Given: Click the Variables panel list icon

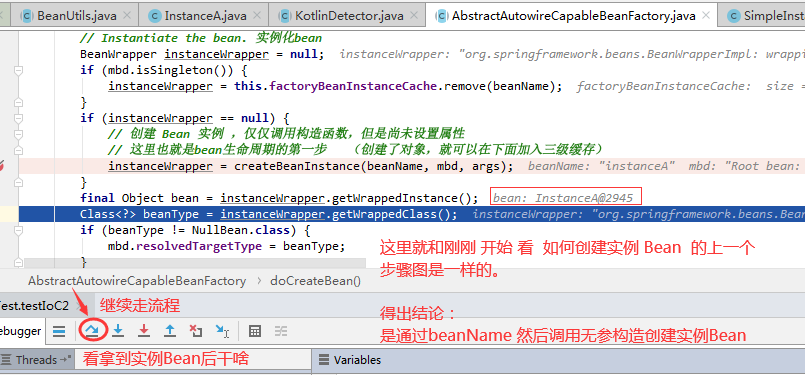Looking at the screenshot, I should [x=323, y=360].
